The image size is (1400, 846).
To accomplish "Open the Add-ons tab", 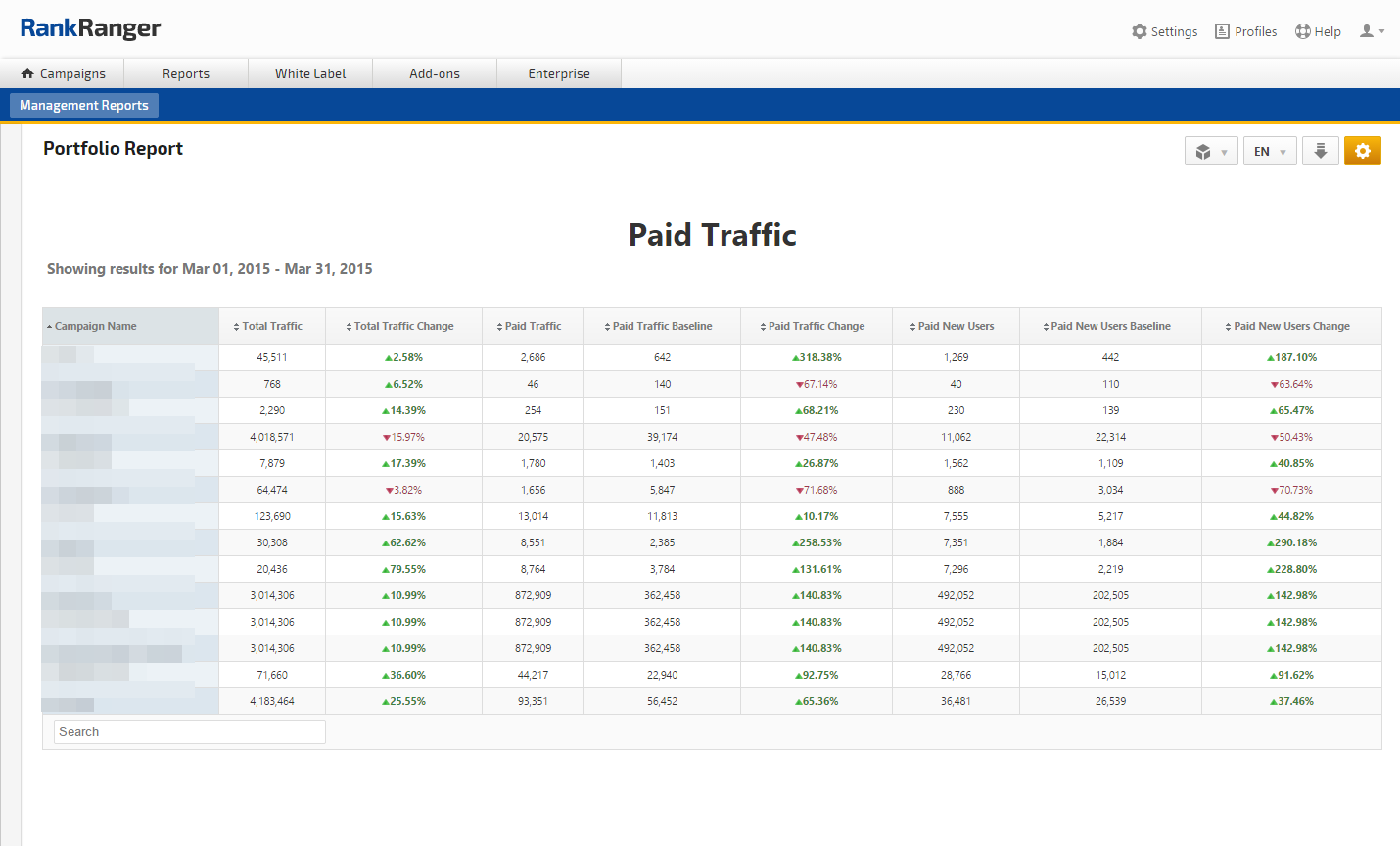I will coord(435,73).
